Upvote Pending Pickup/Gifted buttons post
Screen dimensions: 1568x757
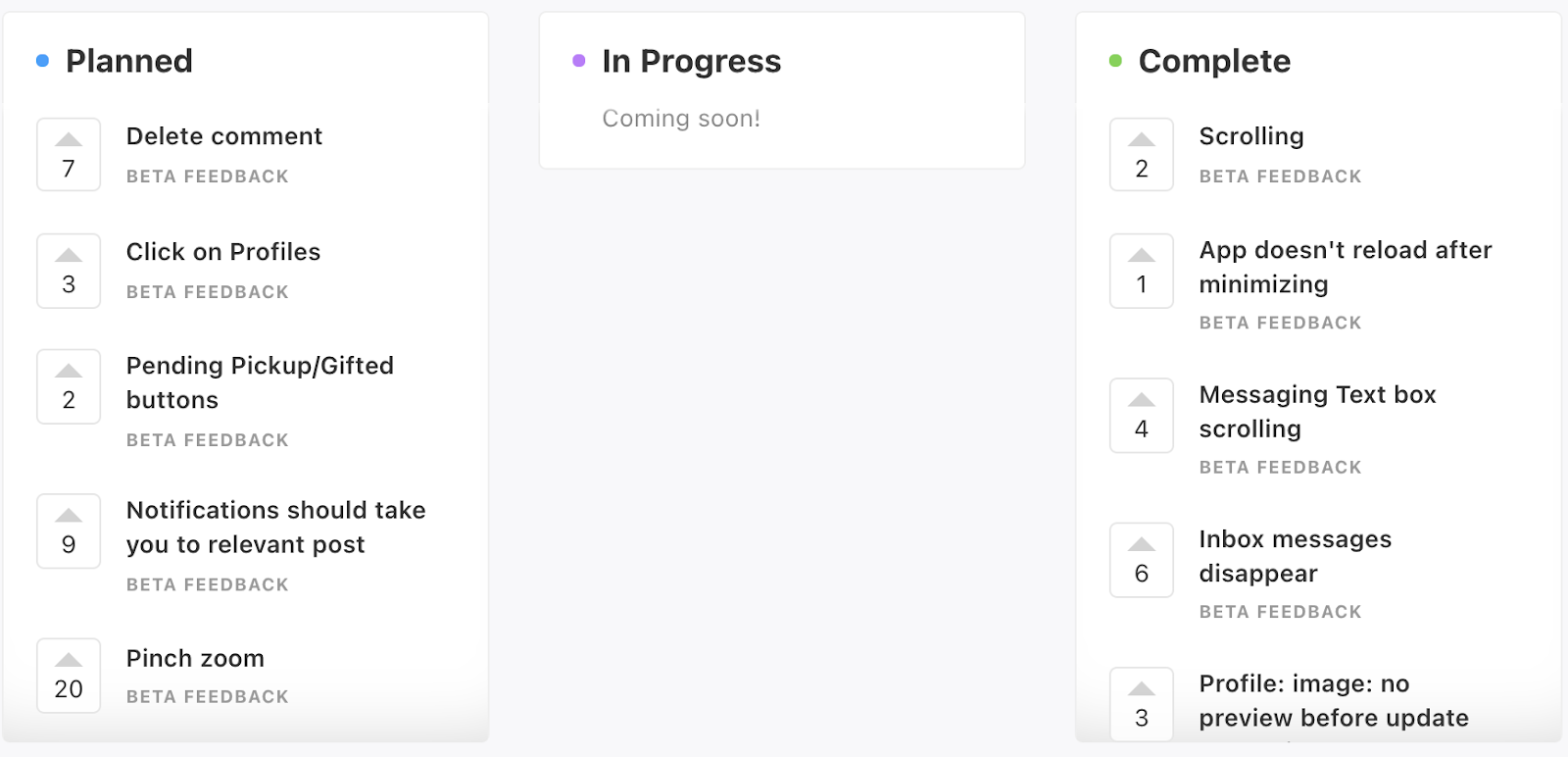pyautogui.click(x=69, y=386)
